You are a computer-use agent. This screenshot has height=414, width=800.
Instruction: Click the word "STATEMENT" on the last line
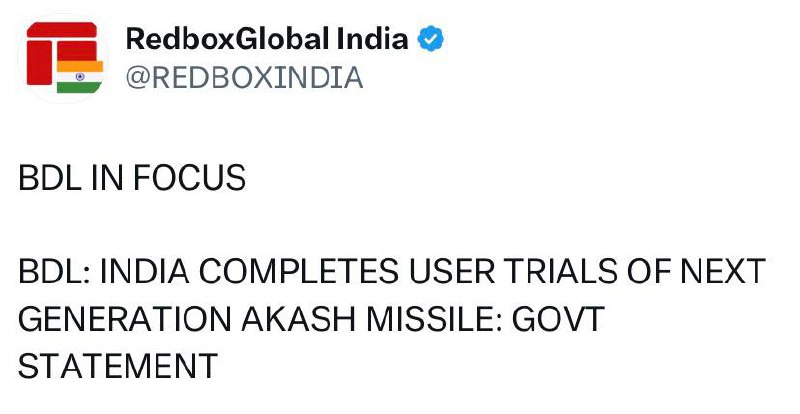coord(118,365)
